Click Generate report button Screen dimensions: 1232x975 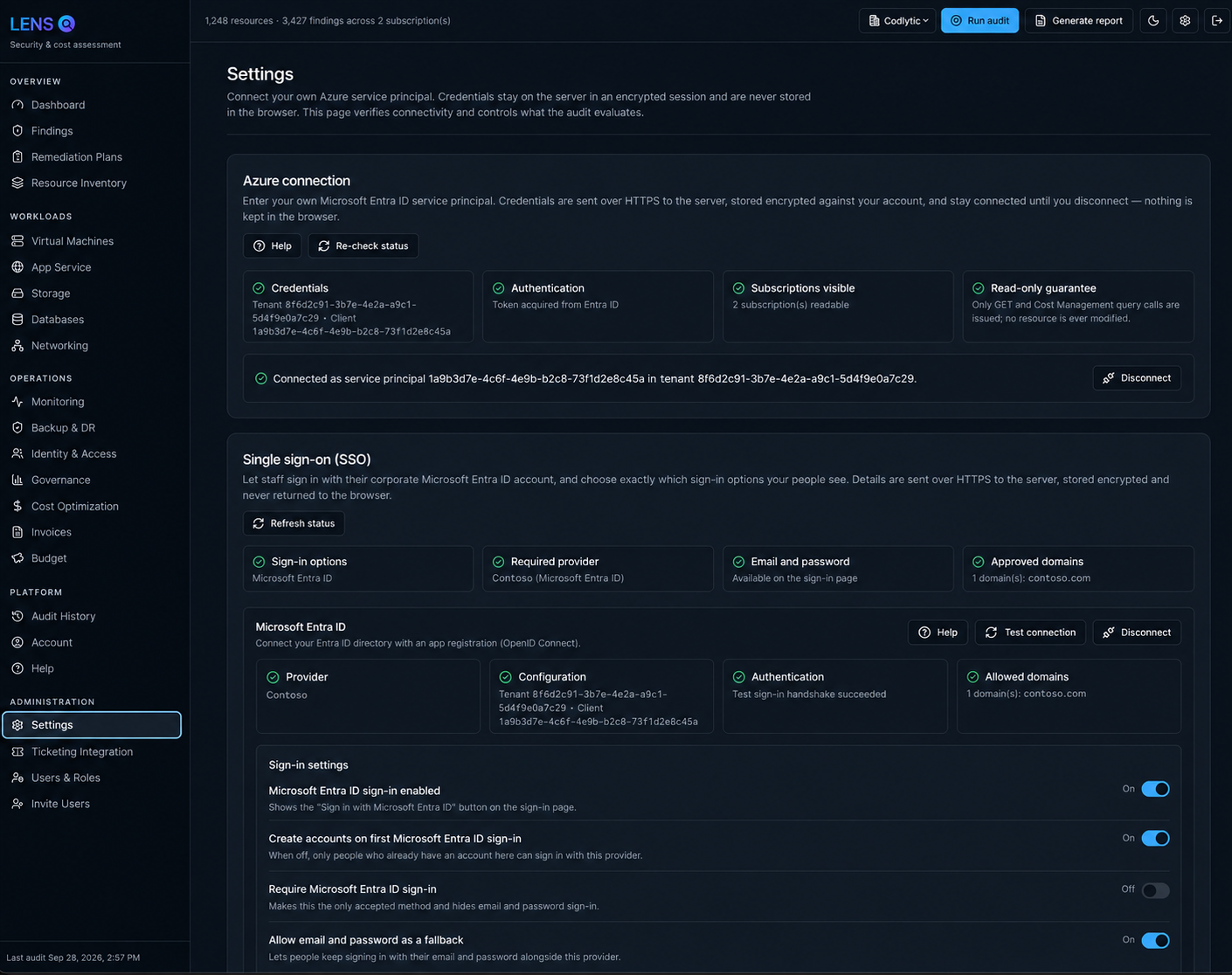tap(1079, 21)
